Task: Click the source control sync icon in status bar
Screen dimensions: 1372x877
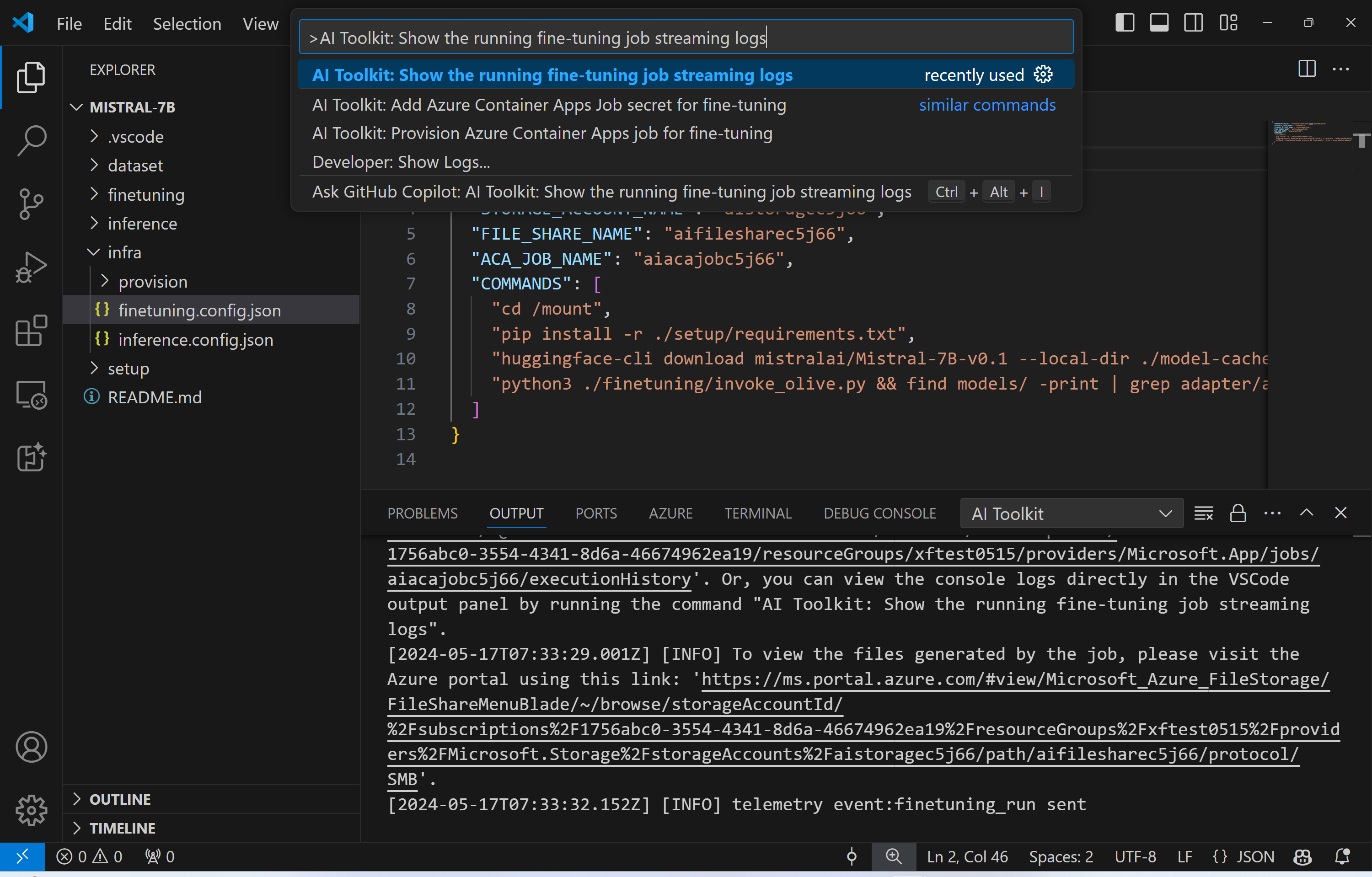Action: click(852, 856)
